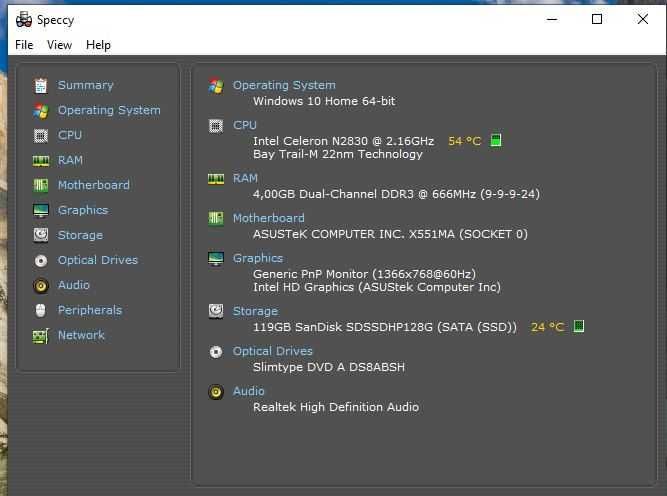Click the Network card icon in sidebar

41,336
